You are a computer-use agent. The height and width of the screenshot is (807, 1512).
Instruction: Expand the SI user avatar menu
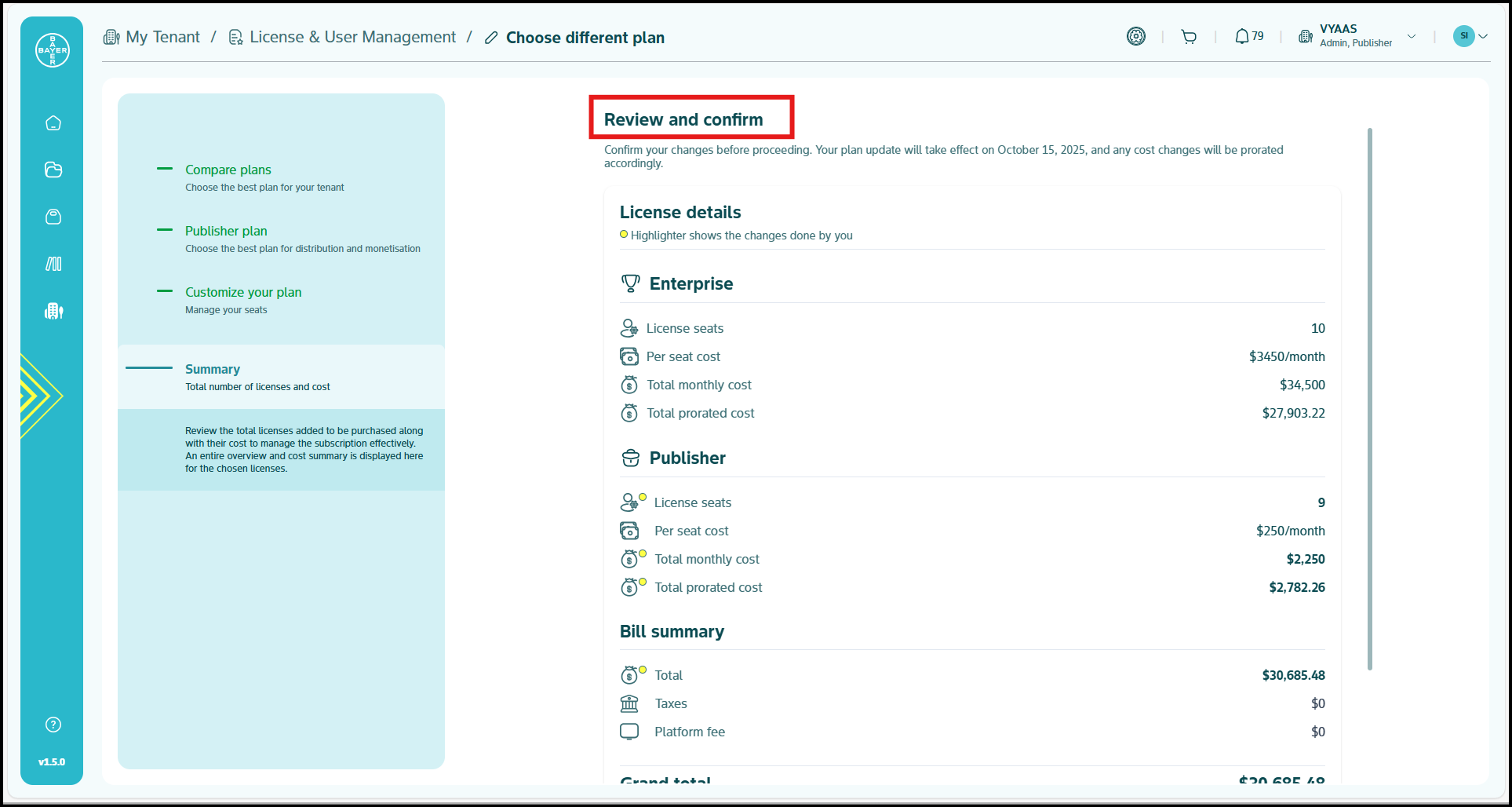point(1470,36)
